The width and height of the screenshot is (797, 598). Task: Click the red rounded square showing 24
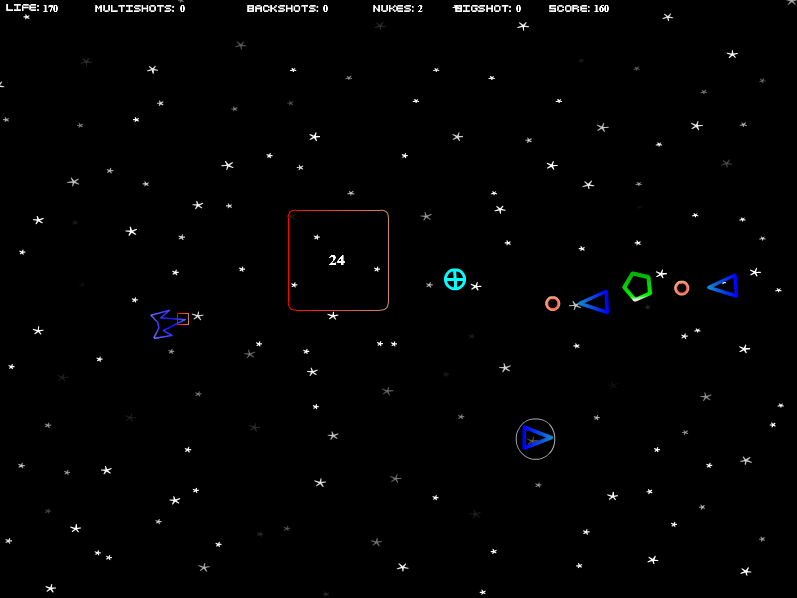339,260
